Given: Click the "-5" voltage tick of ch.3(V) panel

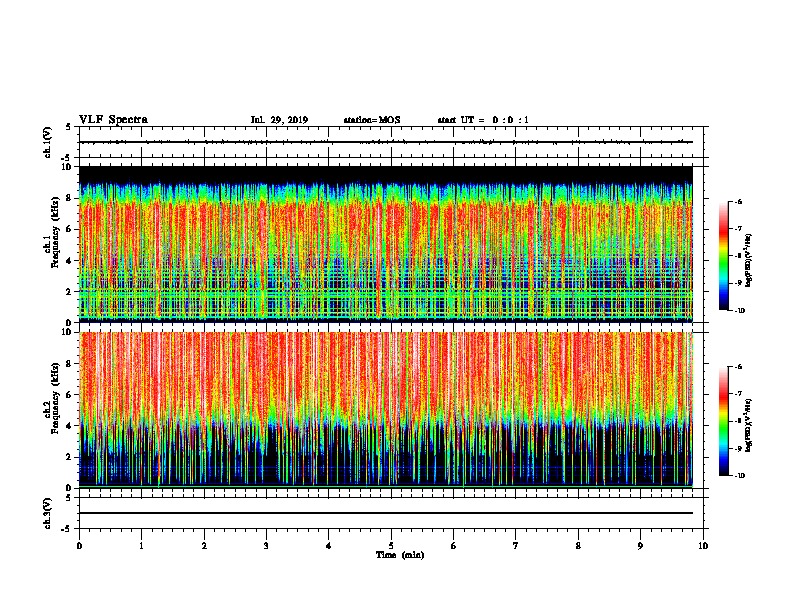Looking at the screenshot, I should (x=67, y=529).
